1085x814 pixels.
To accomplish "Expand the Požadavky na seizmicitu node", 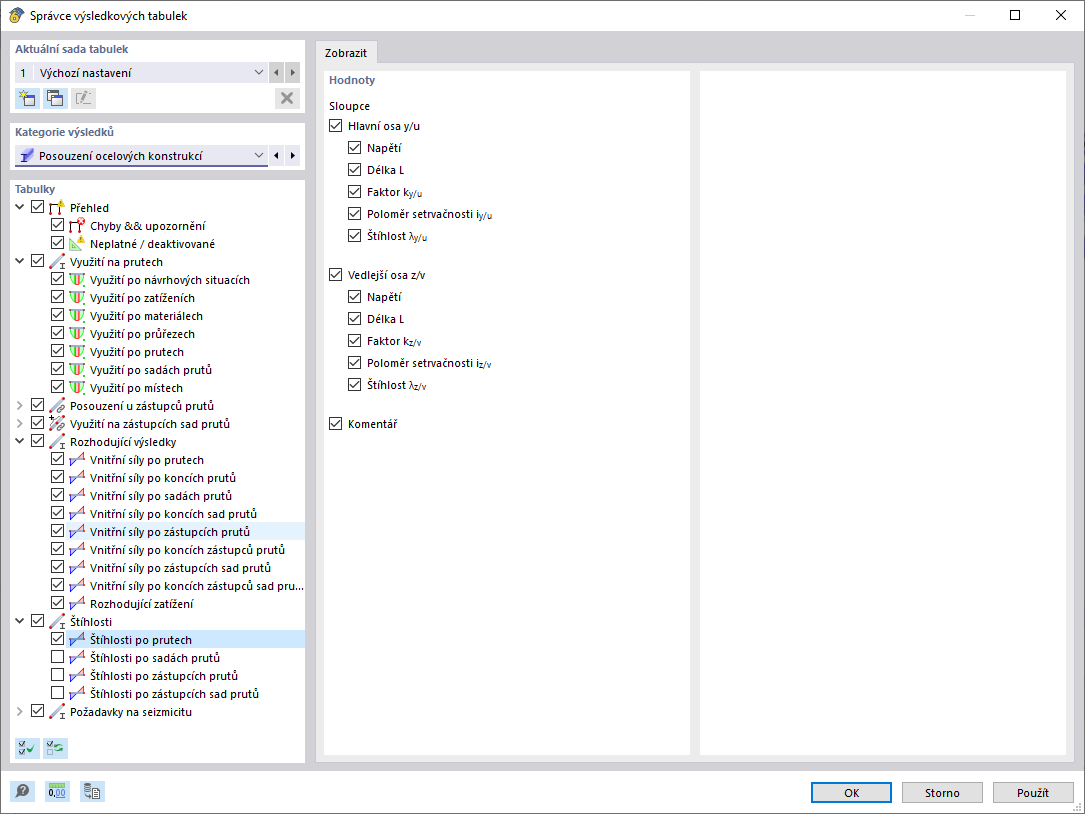I will (20, 712).
